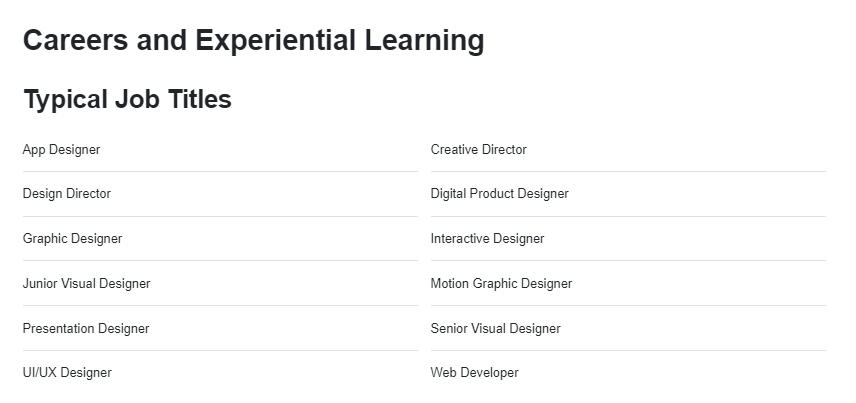856x403 pixels.
Task: Click the word Titles in the subheading
Action: (x=200, y=99)
